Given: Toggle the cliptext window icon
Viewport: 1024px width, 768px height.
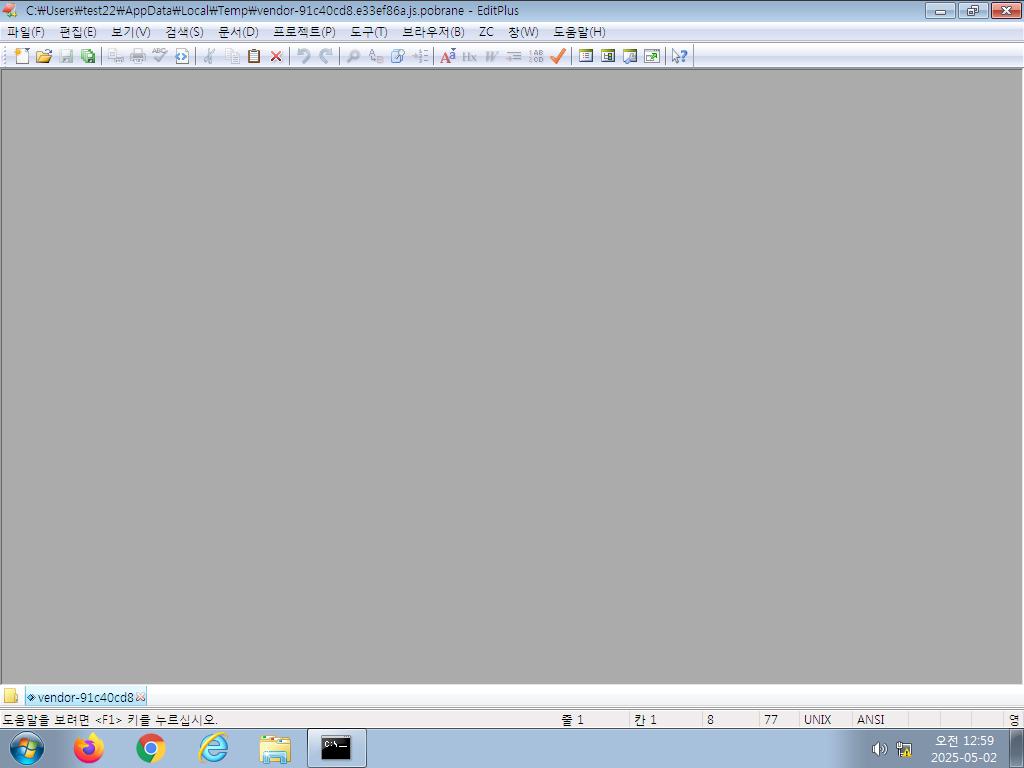Looking at the screenshot, I should pos(608,56).
